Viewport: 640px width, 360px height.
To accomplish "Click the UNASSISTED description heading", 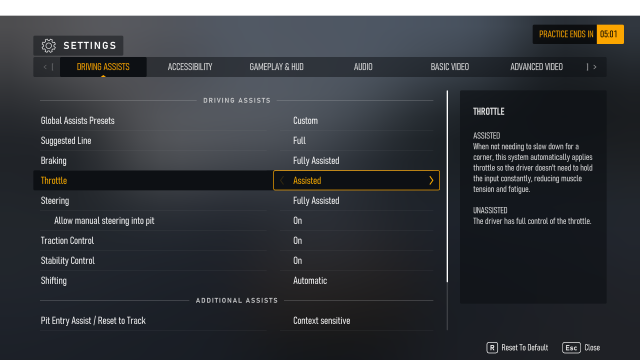I will tap(490, 211).
